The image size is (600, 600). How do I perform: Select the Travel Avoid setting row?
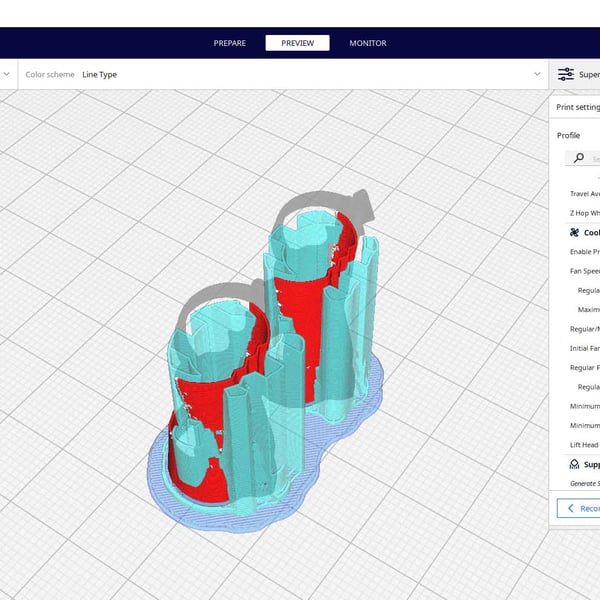584,194
